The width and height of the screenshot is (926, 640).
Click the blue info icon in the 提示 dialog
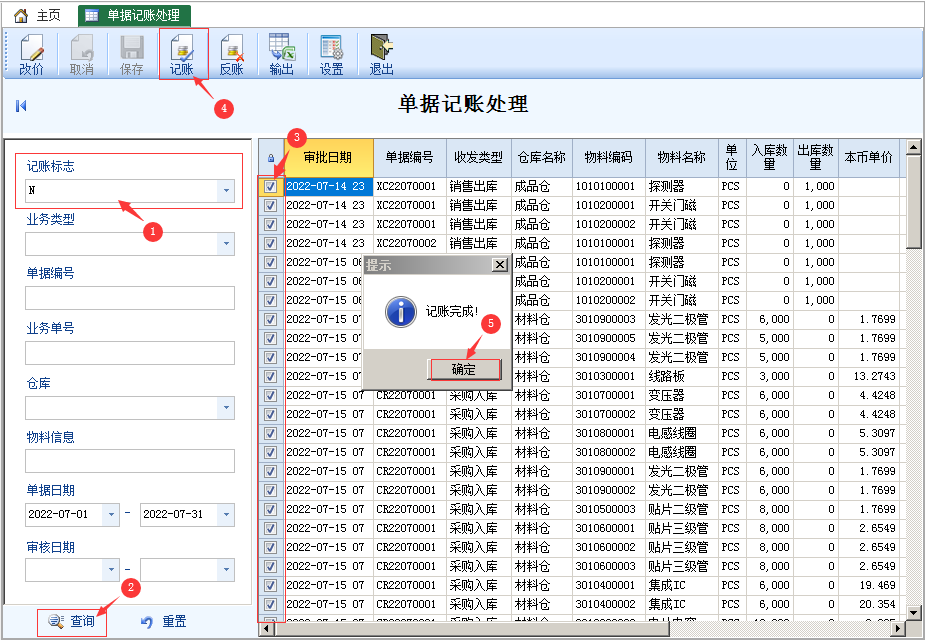[400, 311]
